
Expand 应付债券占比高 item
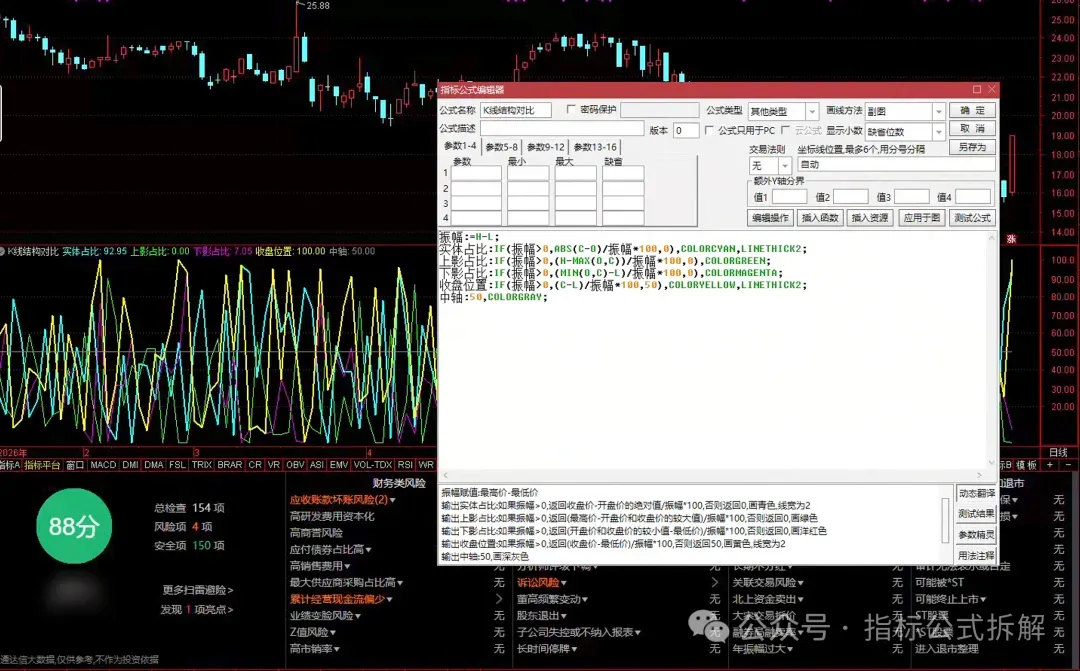coord(368,550)
